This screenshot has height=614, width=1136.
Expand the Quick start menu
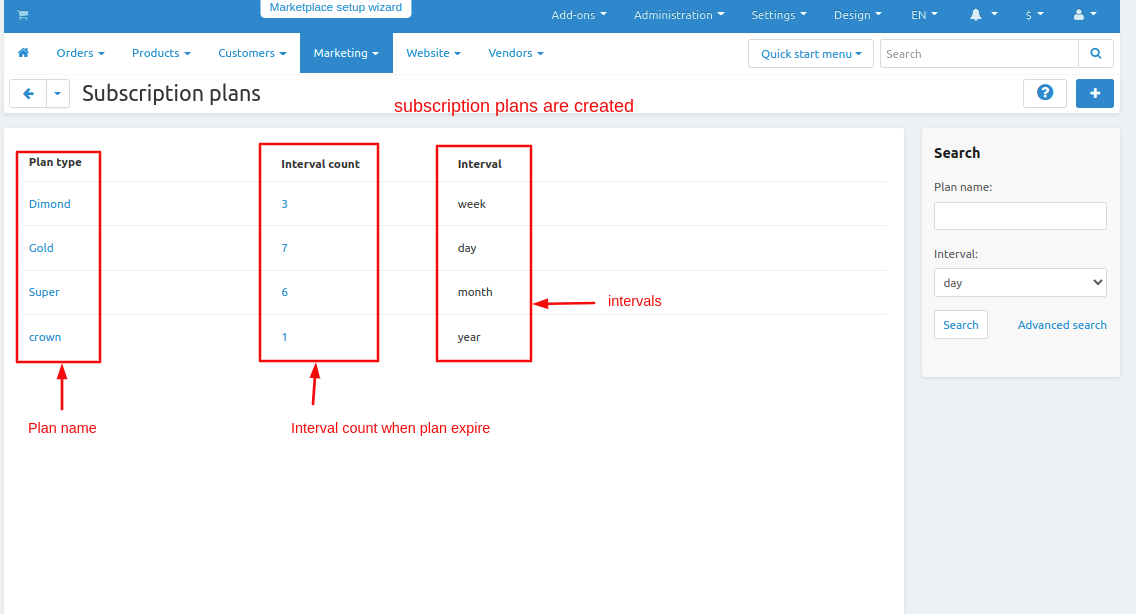(811, 54)
